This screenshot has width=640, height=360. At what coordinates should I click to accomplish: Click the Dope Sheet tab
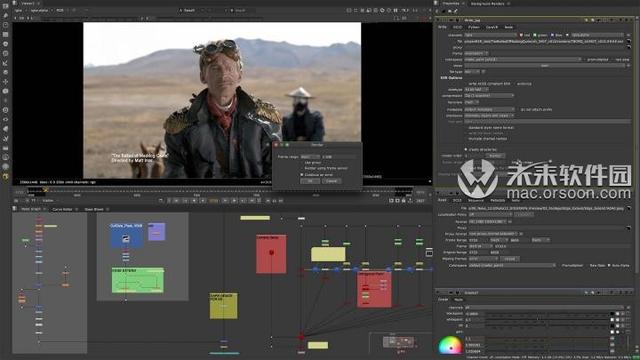click(x=94, y=209)
